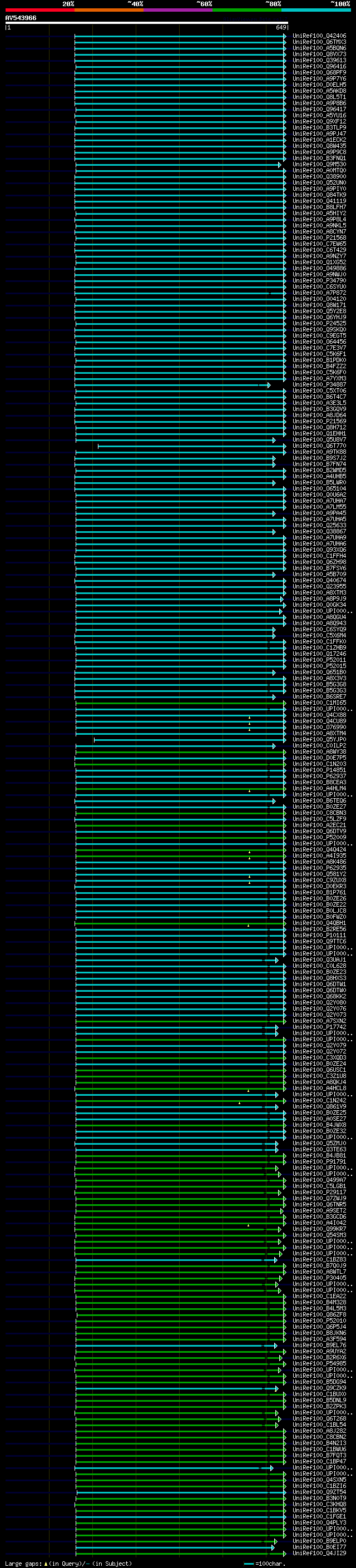Screen dimensions: 356x1568
Task: Select the UniRef100_C1MI65 green hit label
Action: (x=319, y=703)
